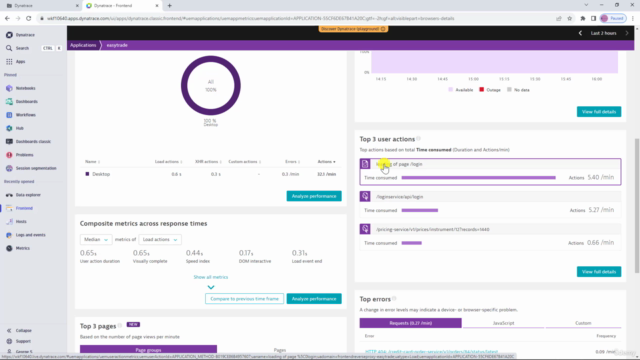Click the pricing-service action icon
Viewport: 640px width, 360px height.
tap(365, 229)
